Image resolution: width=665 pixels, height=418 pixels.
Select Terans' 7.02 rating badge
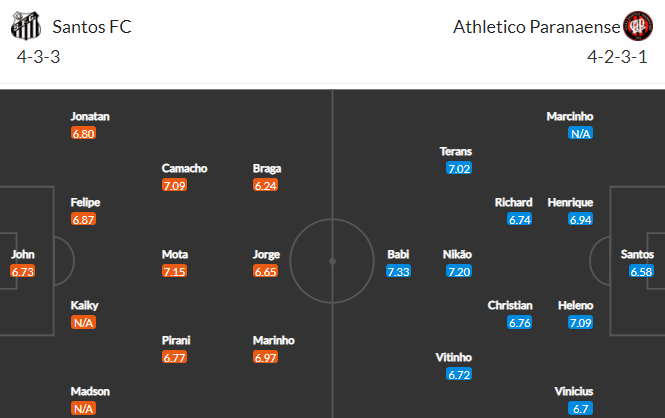click(x=459, y=168)
